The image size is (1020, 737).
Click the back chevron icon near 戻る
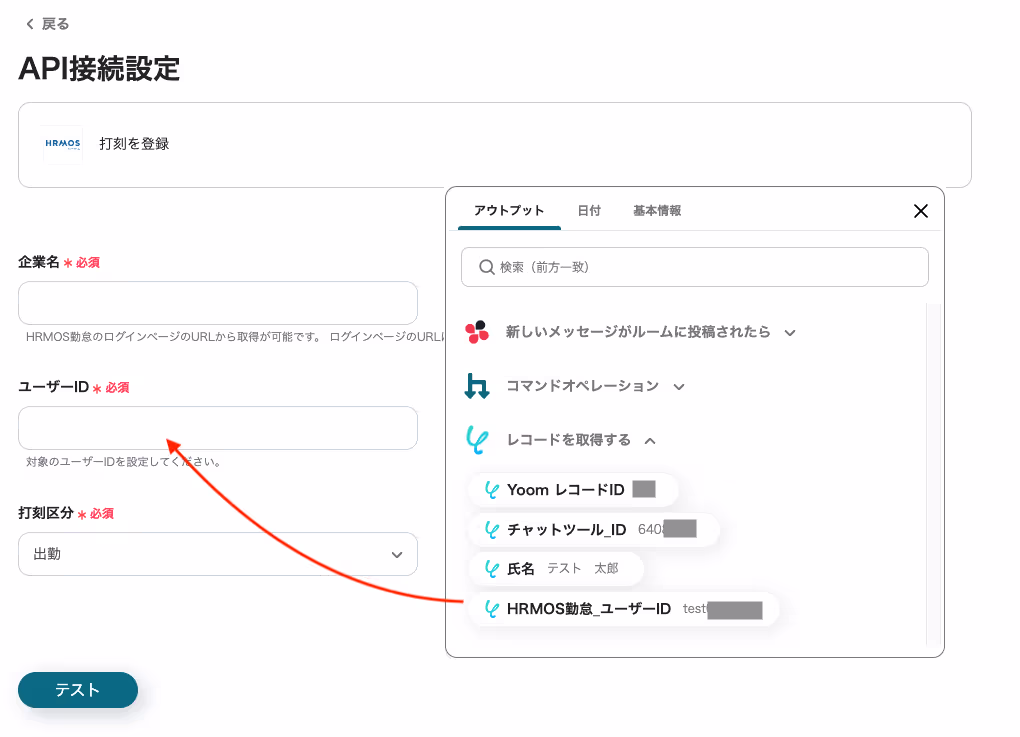pos(29,24)
